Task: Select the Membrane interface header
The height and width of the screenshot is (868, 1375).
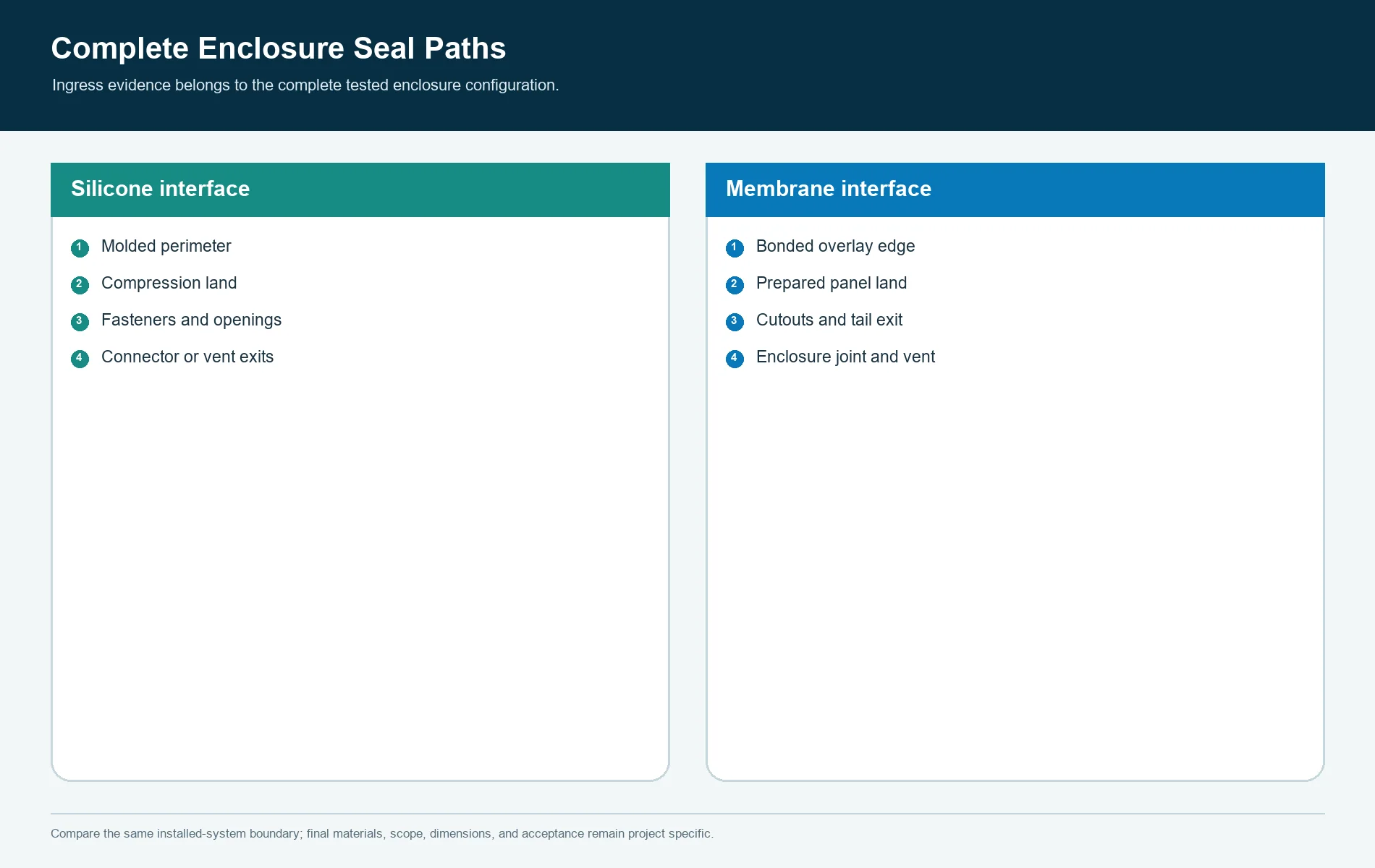Action: pyautogui.click(x=1015, y=190)
